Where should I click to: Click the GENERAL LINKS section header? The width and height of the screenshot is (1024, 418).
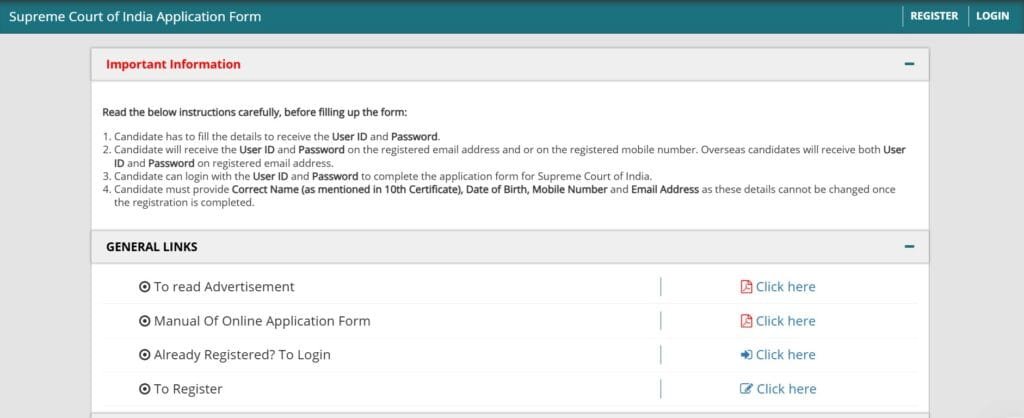point(152,246)
